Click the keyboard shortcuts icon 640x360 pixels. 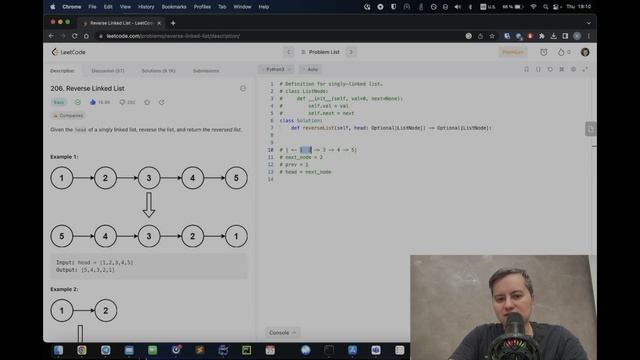[562, 69]
